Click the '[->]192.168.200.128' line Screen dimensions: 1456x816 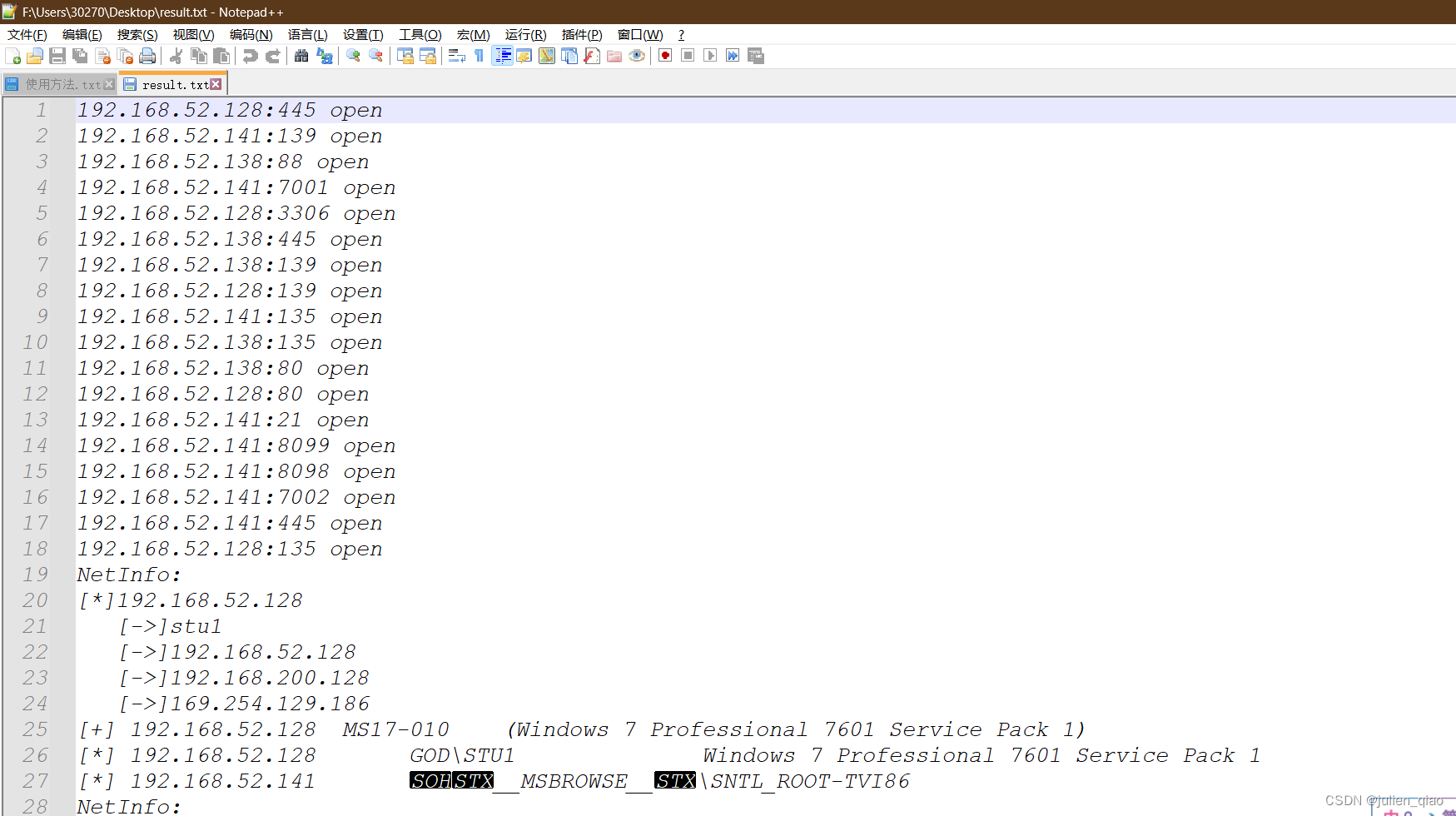(244, 678)
